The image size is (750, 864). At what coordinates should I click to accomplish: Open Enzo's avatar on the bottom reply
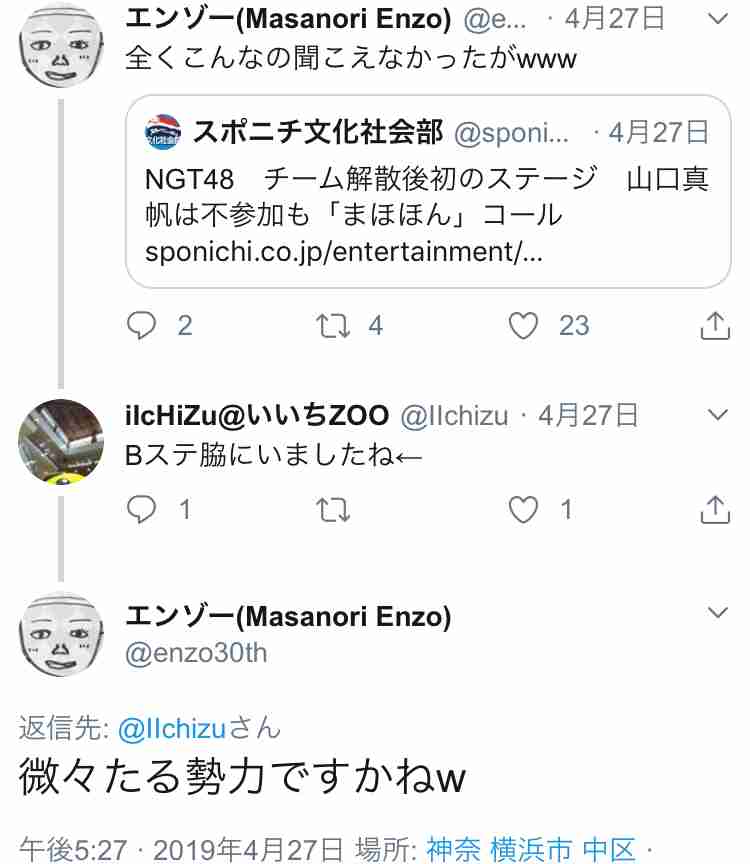click(x=61, y=635)
